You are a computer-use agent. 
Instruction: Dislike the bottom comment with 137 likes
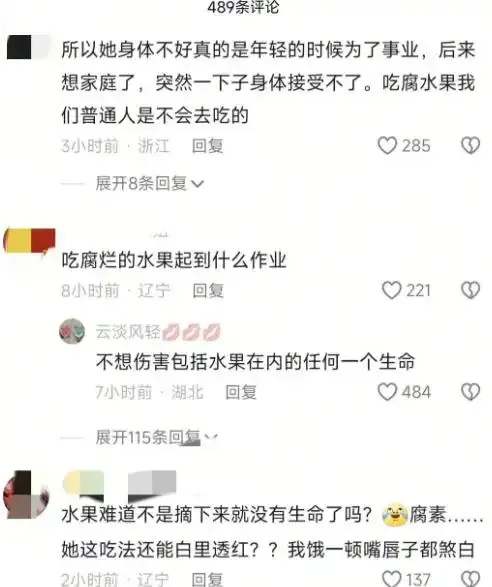(470, 579)
